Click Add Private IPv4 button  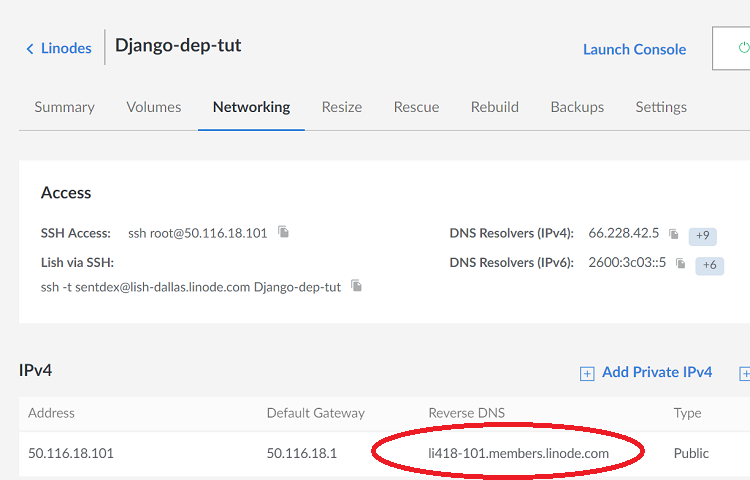click(657, 372)
